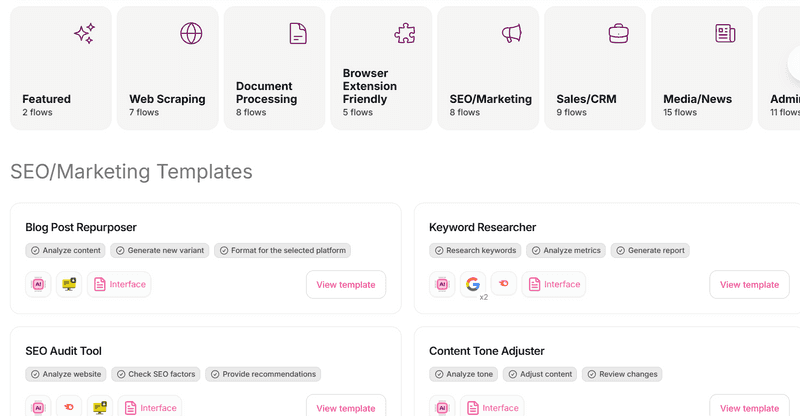Screen dimensions: 800x416
Task: Click the 'Generate report' step tag
Action: [x=650, y=251]
